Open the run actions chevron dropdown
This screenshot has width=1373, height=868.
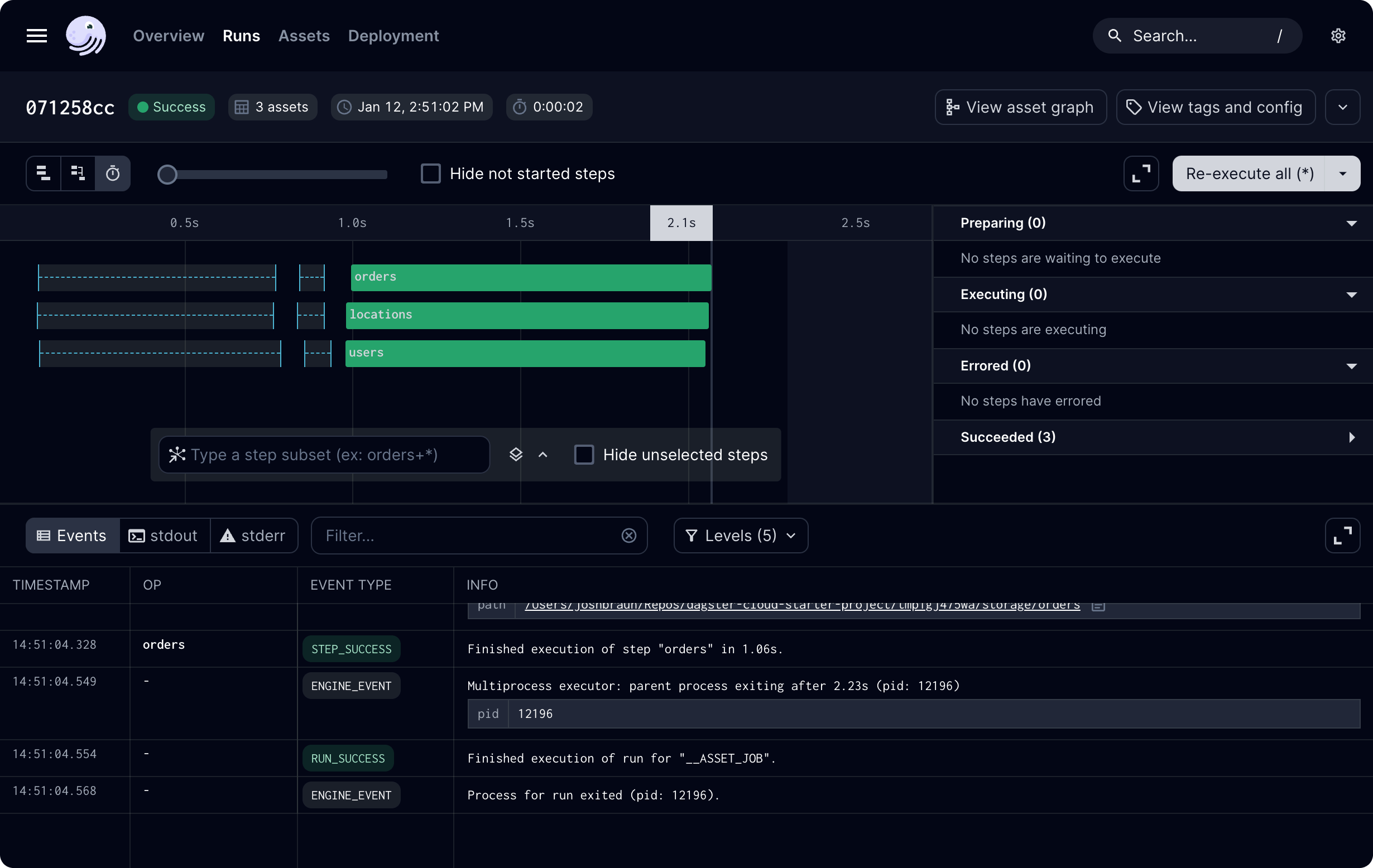pyautogui.click(x=1342, y=107)
